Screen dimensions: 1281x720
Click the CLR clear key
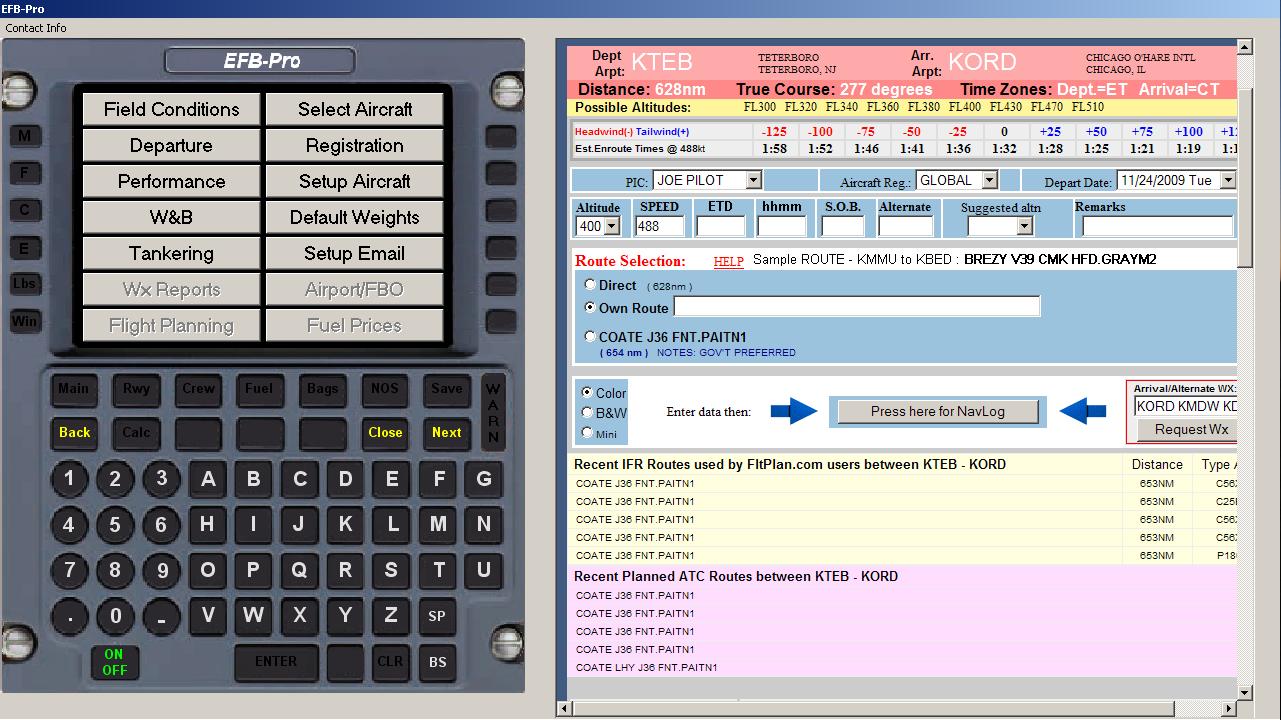390,661
